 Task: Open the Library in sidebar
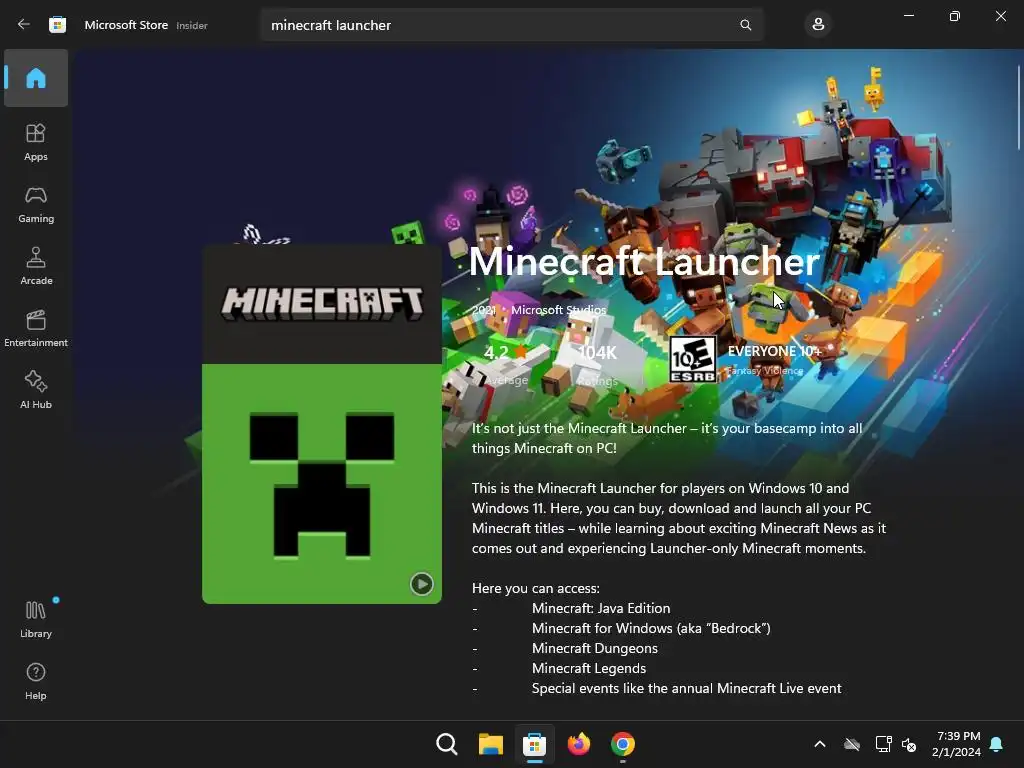pos(36,619)
